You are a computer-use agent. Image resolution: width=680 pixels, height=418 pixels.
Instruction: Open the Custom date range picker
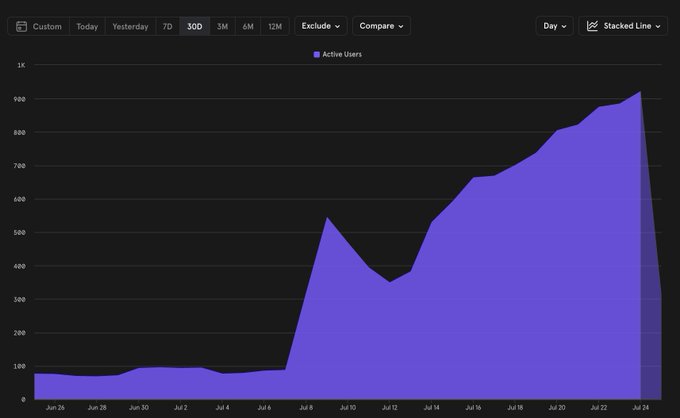click(x=39, y=26)
